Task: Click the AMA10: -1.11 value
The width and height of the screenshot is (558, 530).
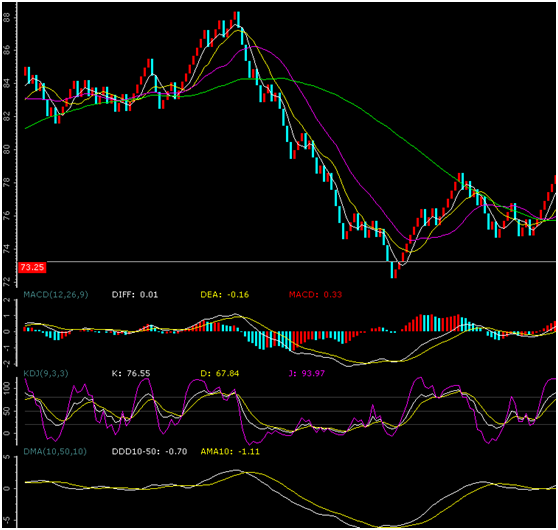Action: 230,451
